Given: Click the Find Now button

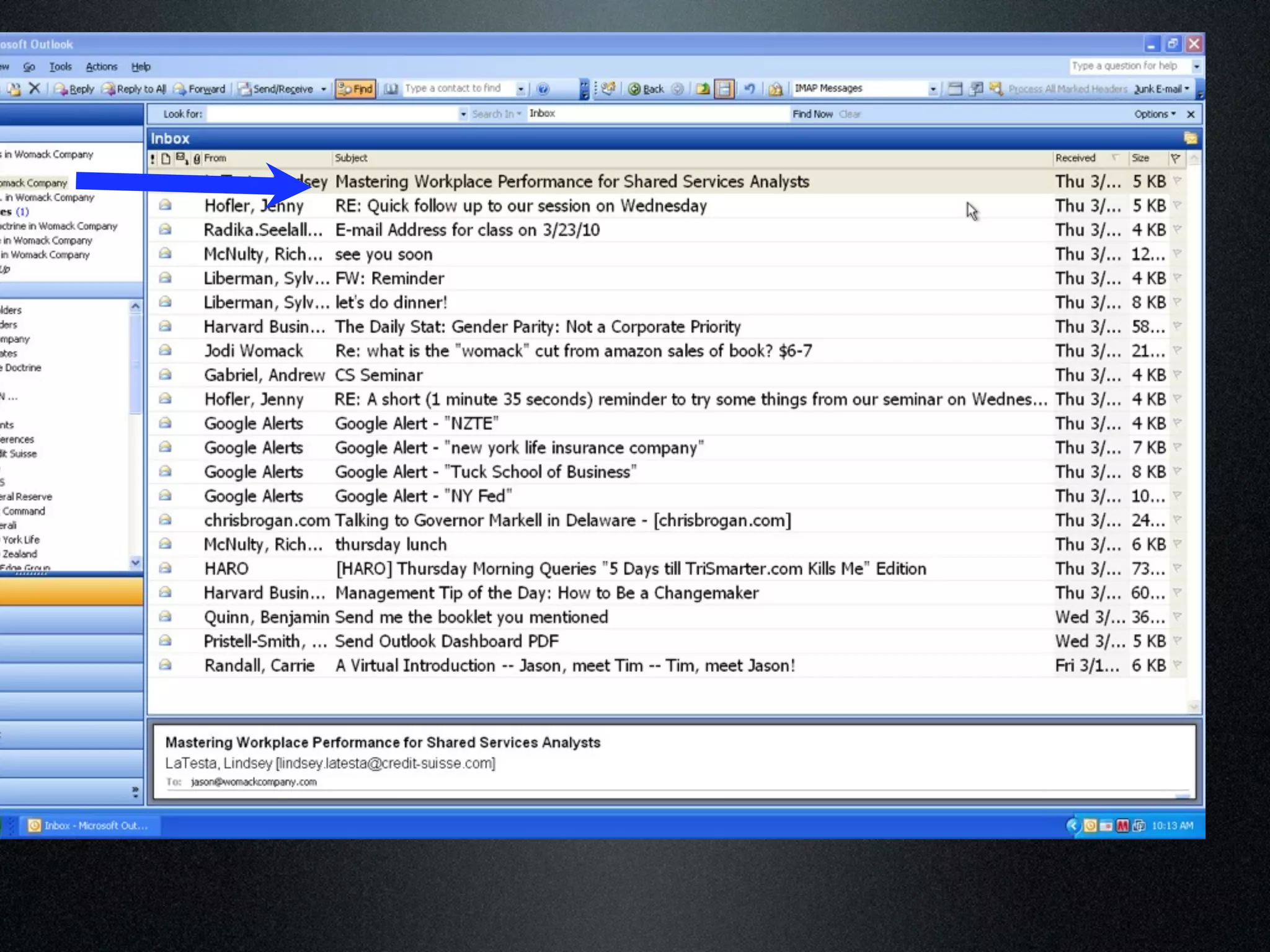Looking at the screenshot, I should coord(812,114).
